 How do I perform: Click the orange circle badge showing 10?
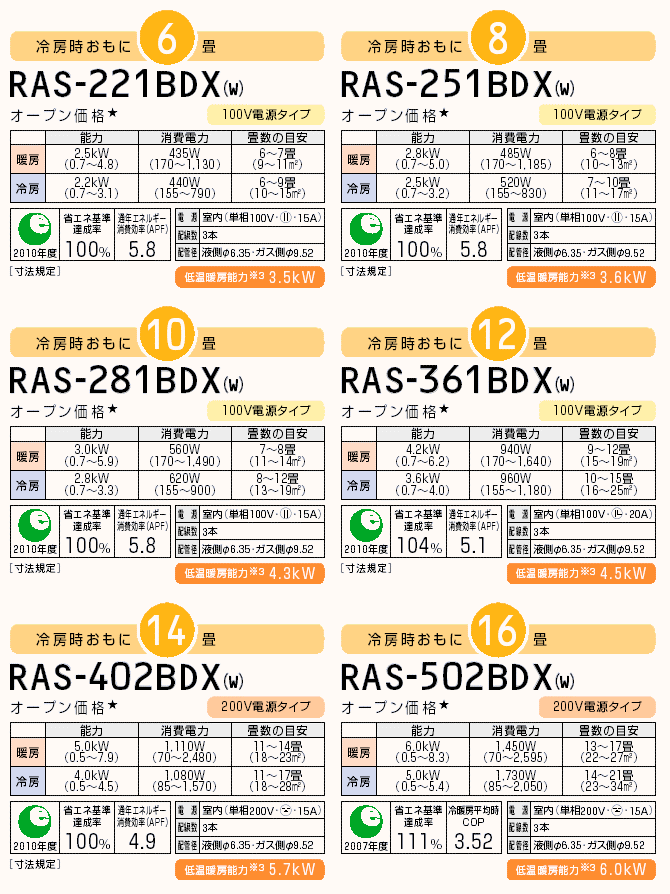(x=167, y=335)
